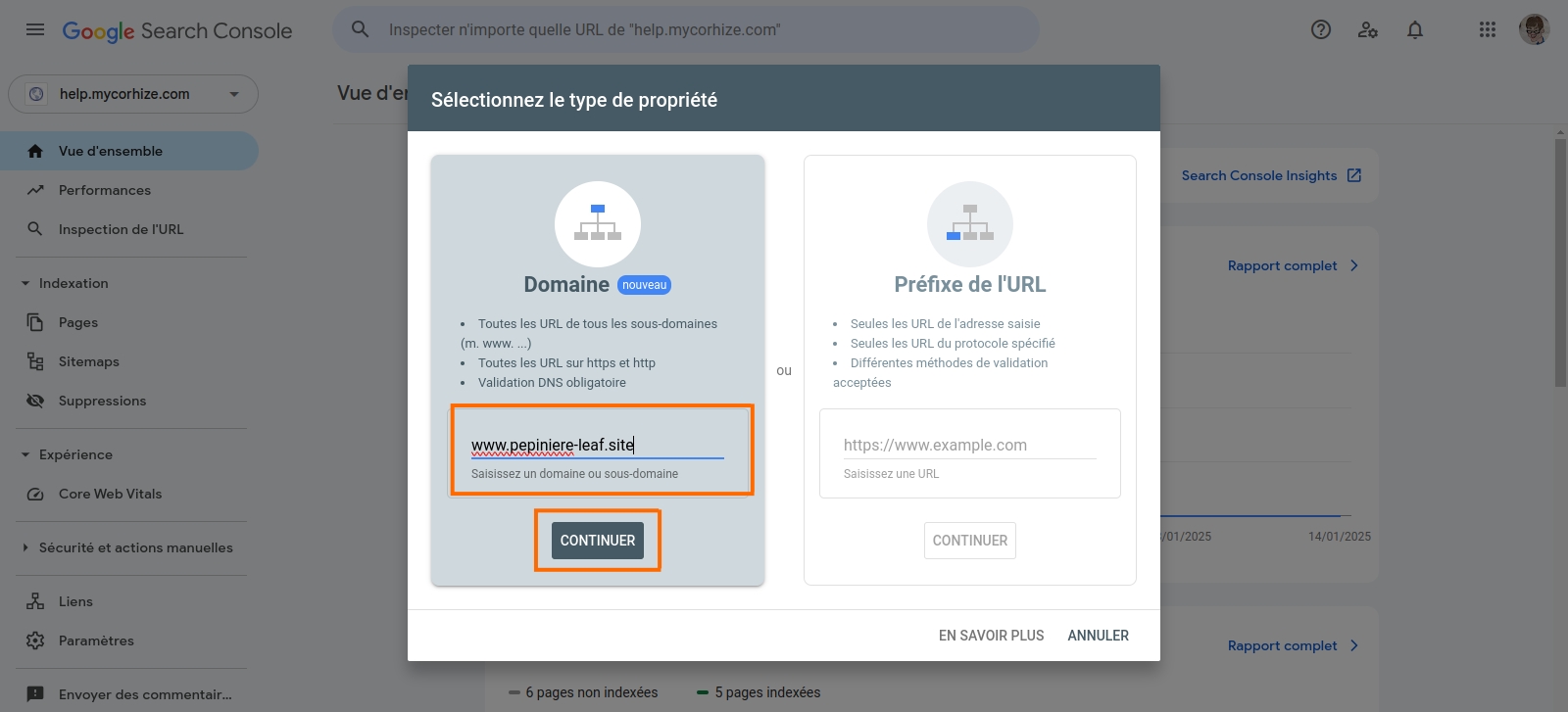Screen dimensions: 1568x712
Task: Click CONTINUER under Domaine
Action: click(x=598, y=541)
